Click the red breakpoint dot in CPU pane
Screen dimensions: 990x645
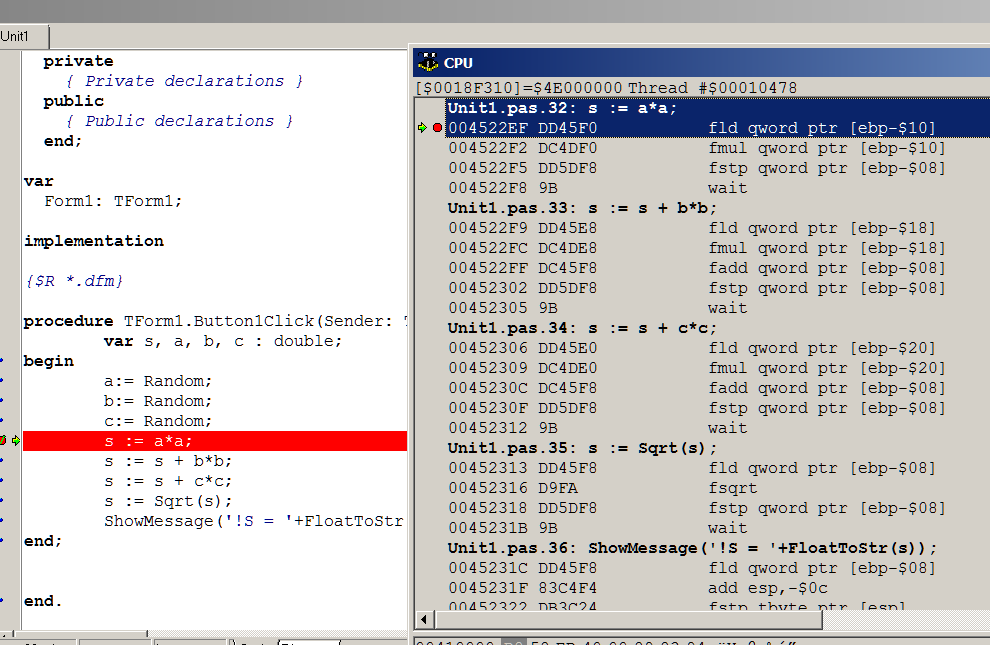click(437, 128)
